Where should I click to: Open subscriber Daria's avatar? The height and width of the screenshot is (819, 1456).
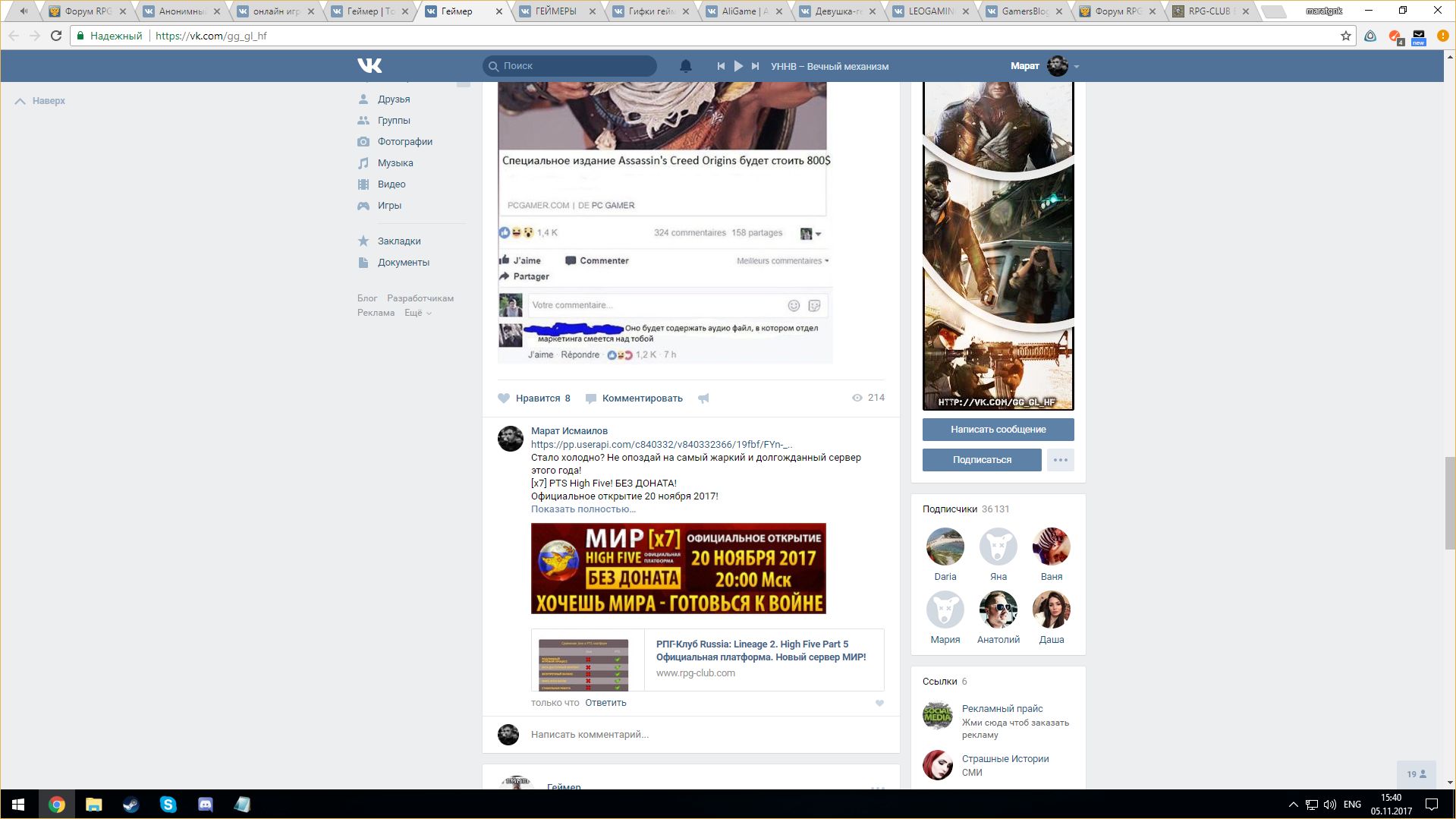945,547
